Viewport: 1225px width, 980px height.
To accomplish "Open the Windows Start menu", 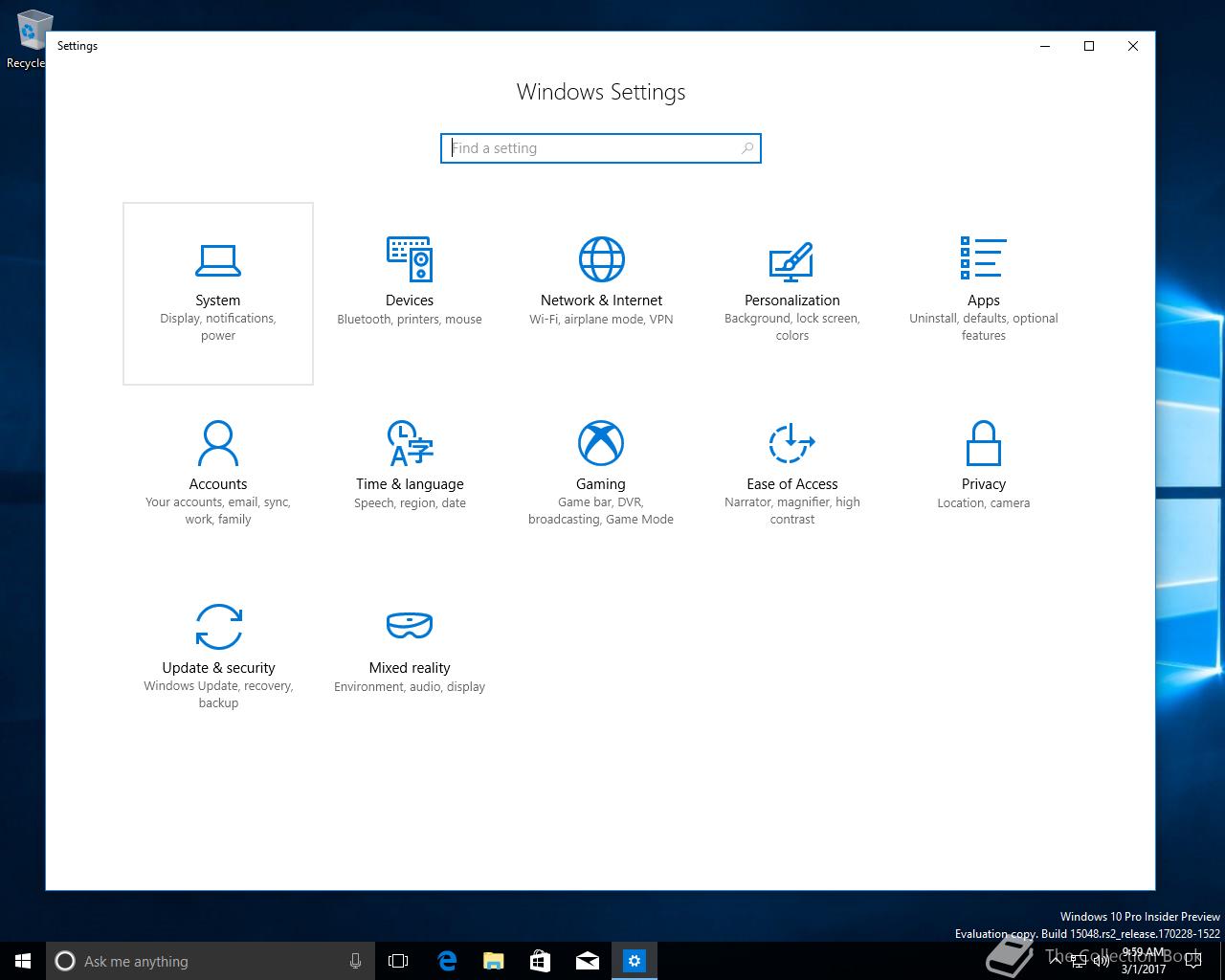I will pos(23,961).
